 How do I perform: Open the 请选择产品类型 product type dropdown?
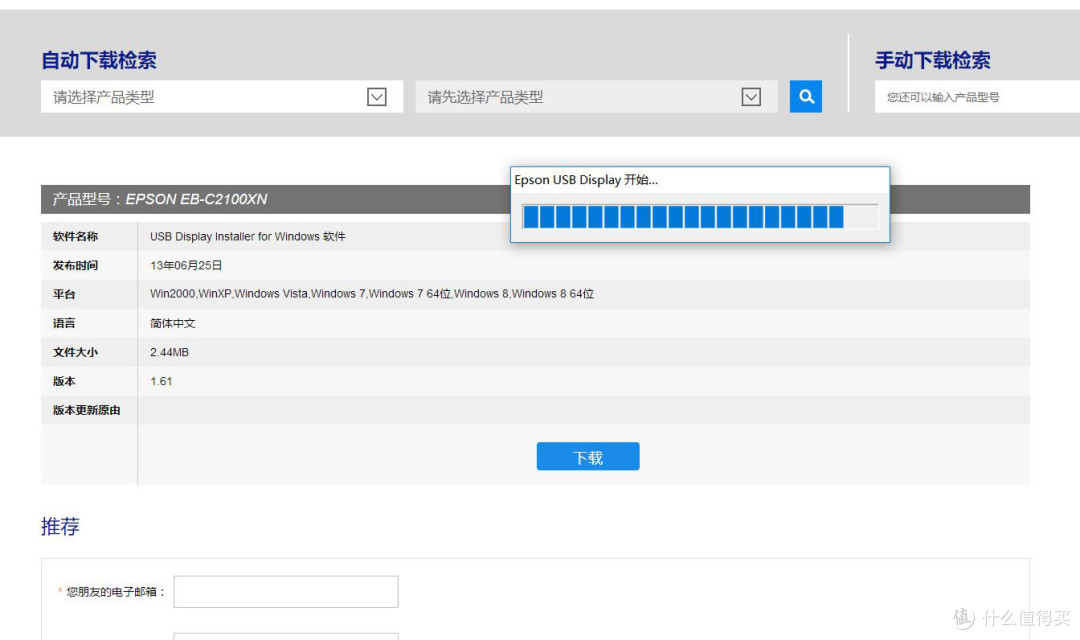[222, 96]
